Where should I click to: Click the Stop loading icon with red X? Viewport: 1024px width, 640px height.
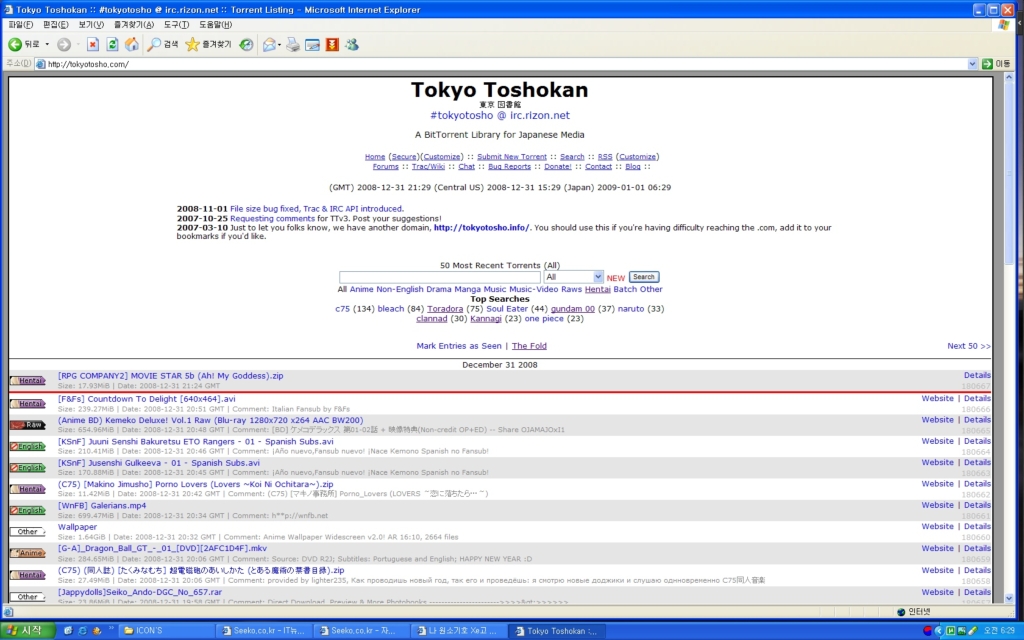pos(93,44)
